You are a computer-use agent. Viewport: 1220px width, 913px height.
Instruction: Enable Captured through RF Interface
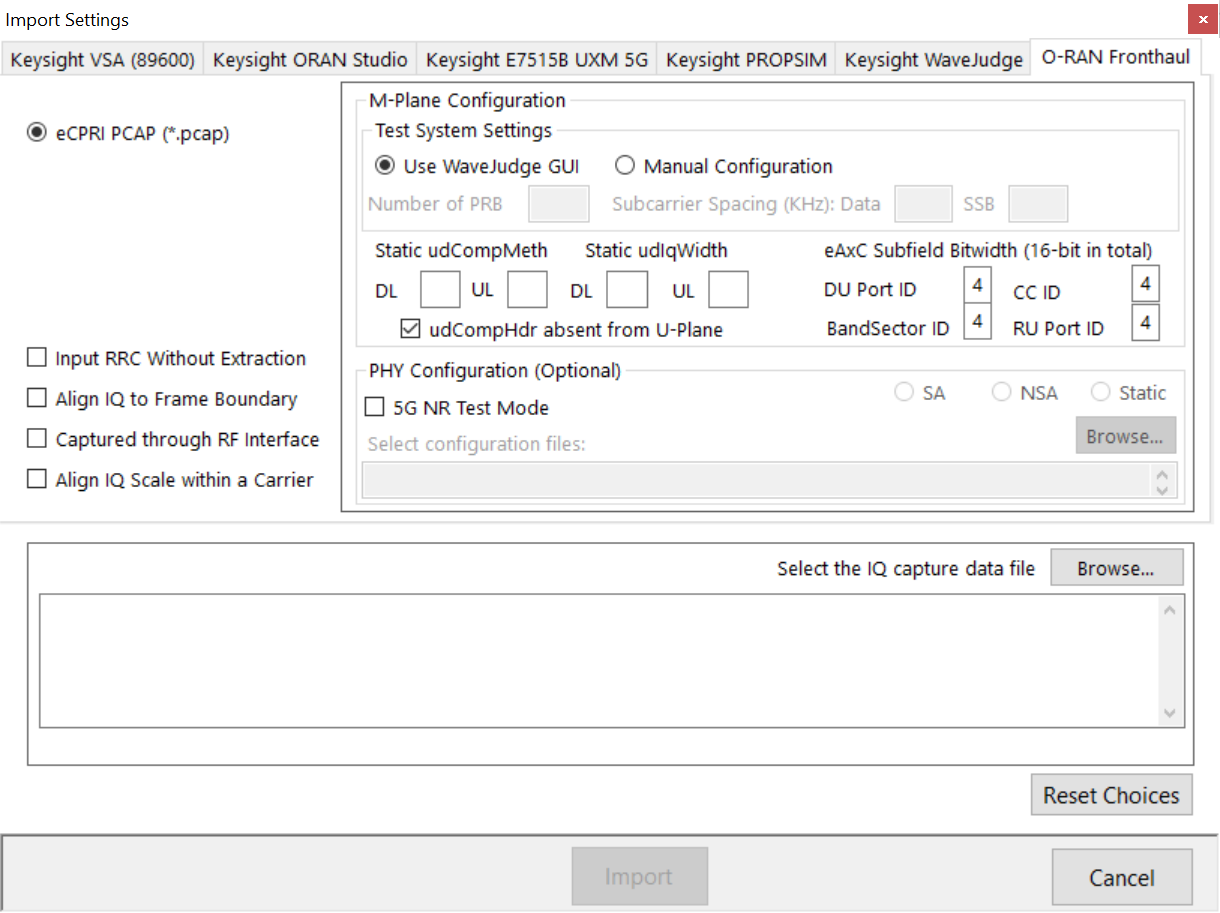click(x=37, y=439)
